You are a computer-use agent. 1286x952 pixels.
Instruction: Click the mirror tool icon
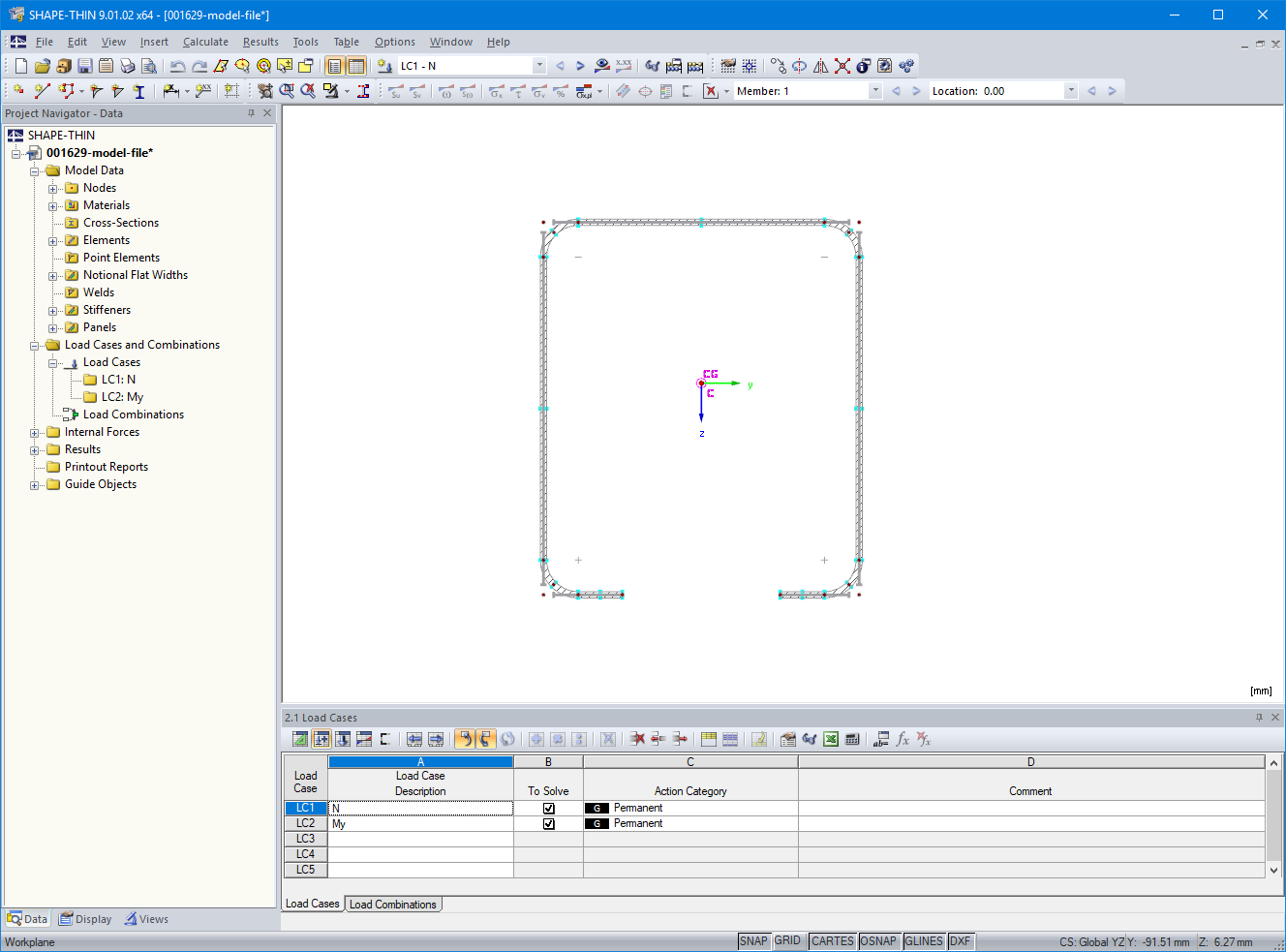[820, 66]
